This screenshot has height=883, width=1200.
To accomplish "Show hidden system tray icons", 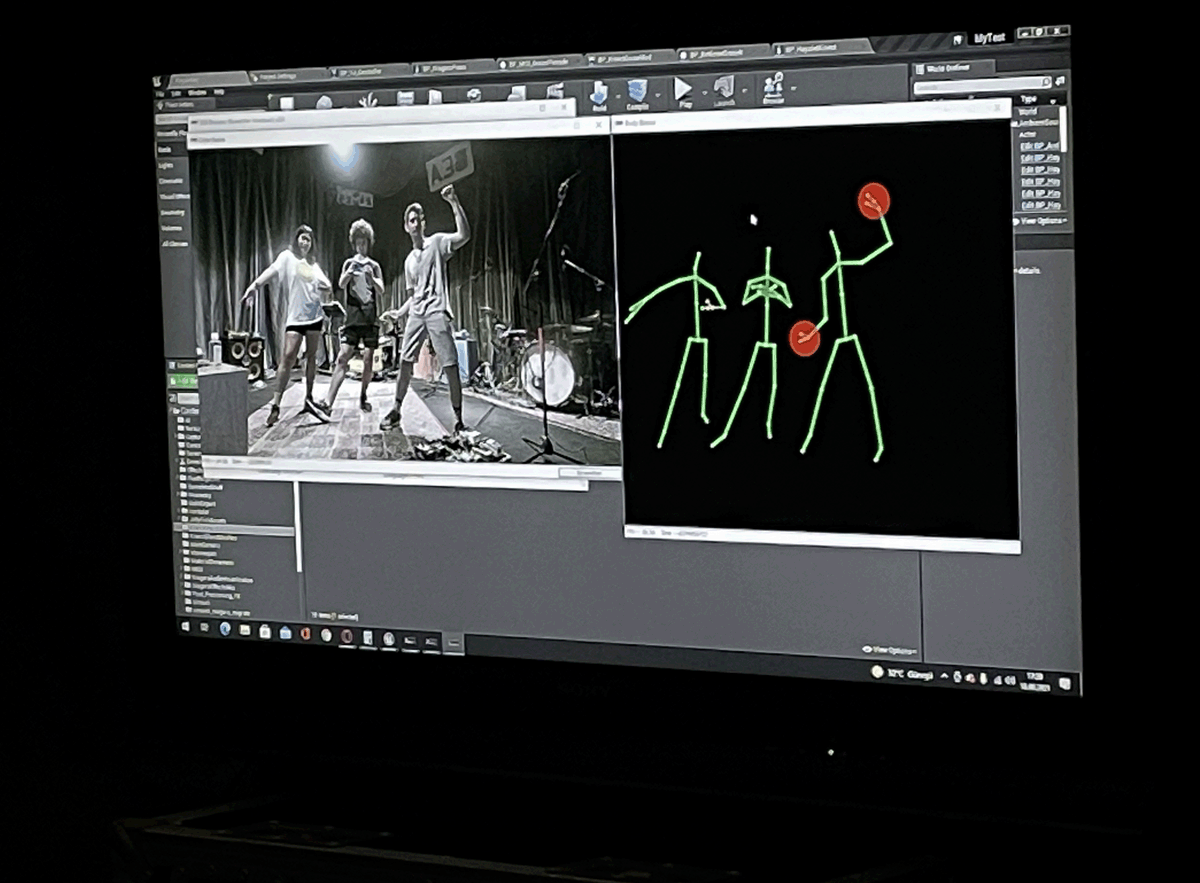I will [944, 676].
